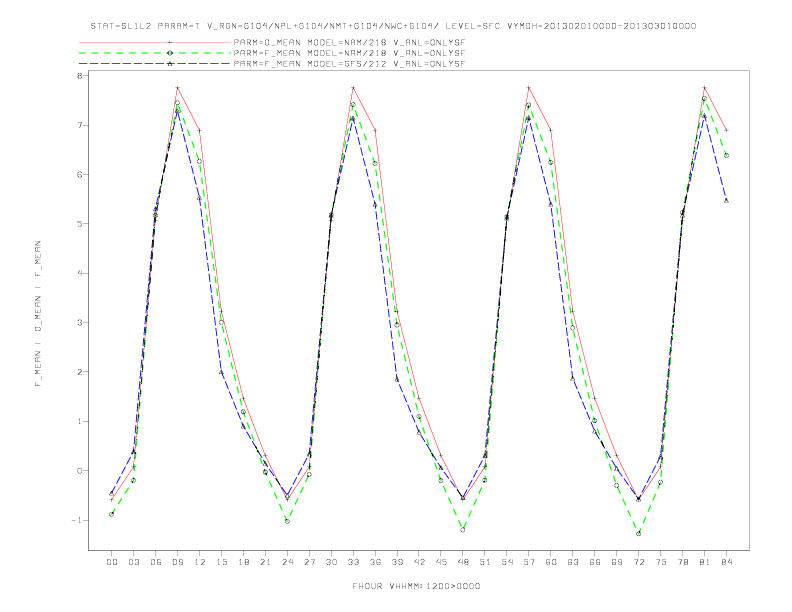Click x-axis tick label 45

(441, 562)
